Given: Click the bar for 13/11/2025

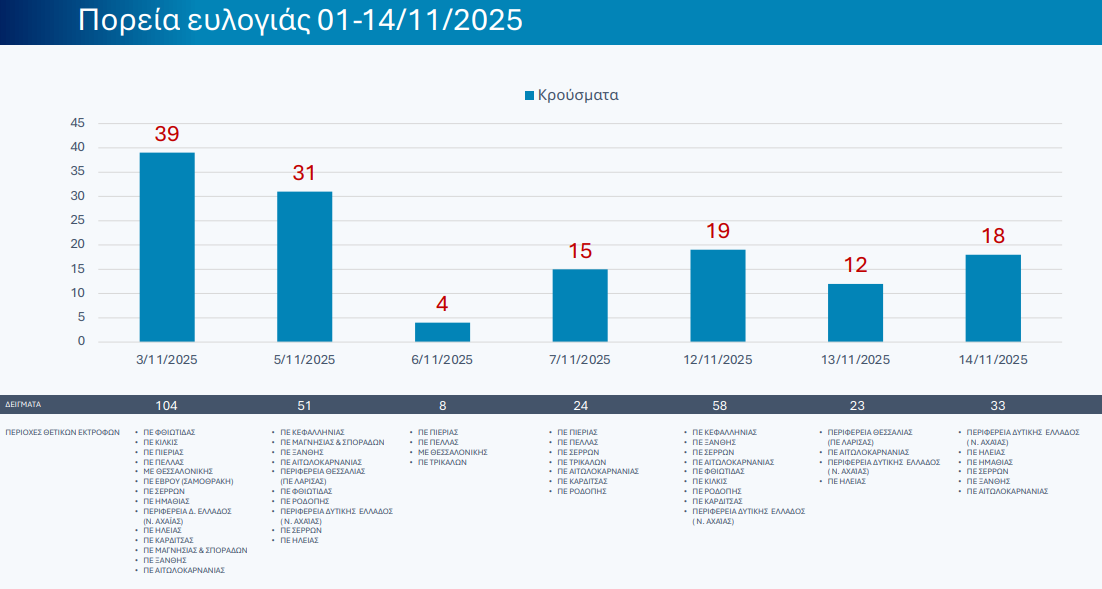Looking at the screenshot, I should (855, 313).
